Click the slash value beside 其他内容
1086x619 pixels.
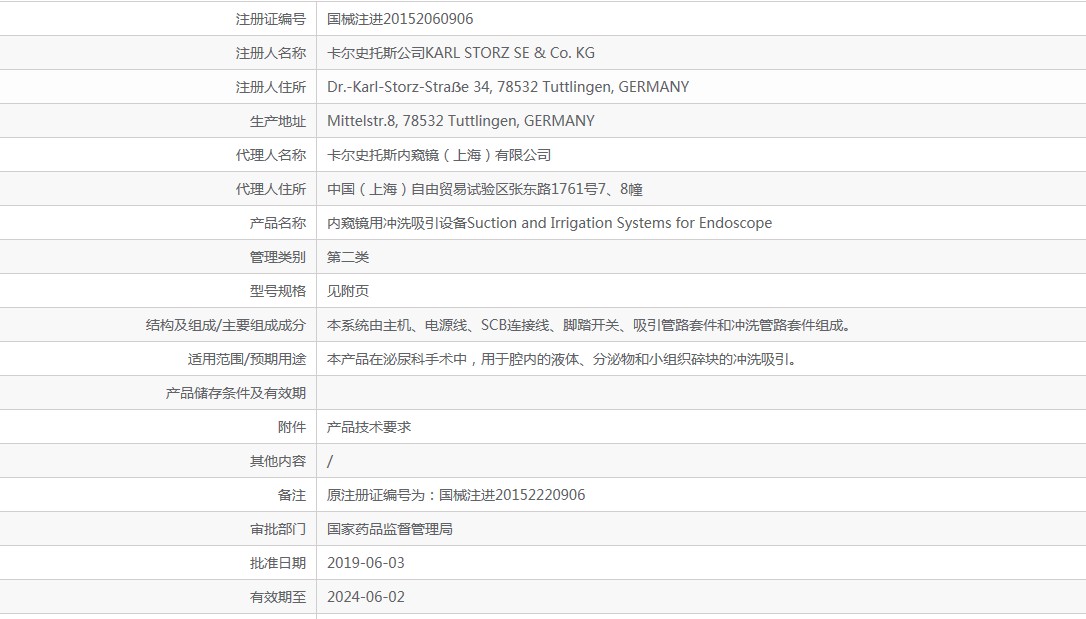tap(330, 460)
